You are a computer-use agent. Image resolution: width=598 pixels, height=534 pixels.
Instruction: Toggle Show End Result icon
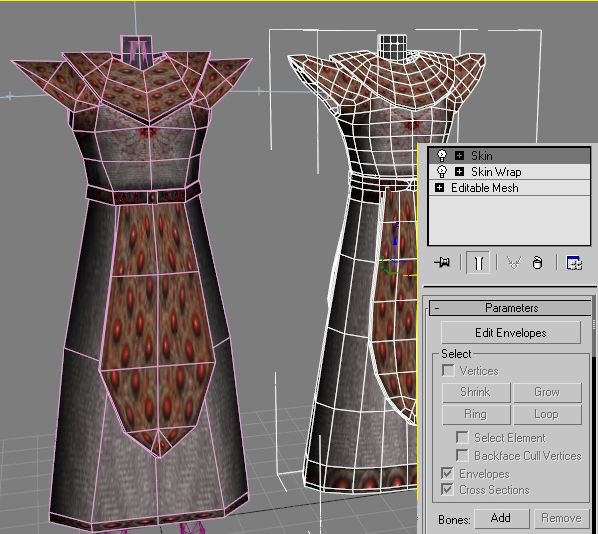tap(478, 263)
